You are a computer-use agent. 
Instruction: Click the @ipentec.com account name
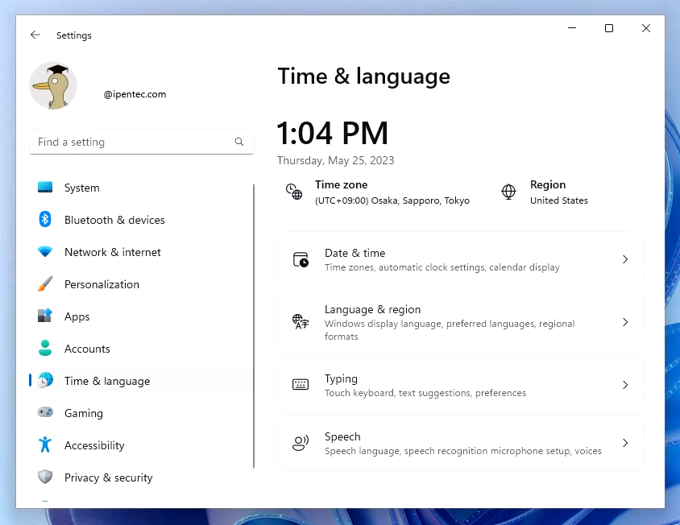(x=134, y=94)
